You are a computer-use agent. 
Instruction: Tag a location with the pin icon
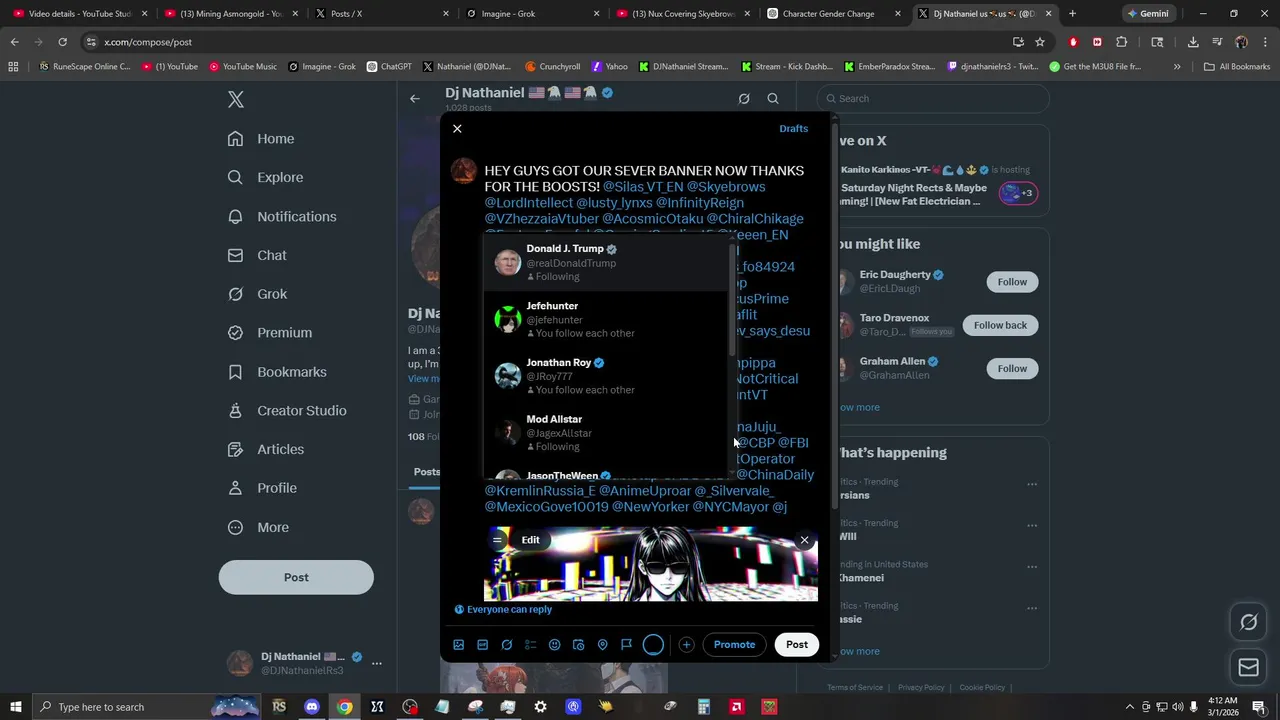[603, 645]
